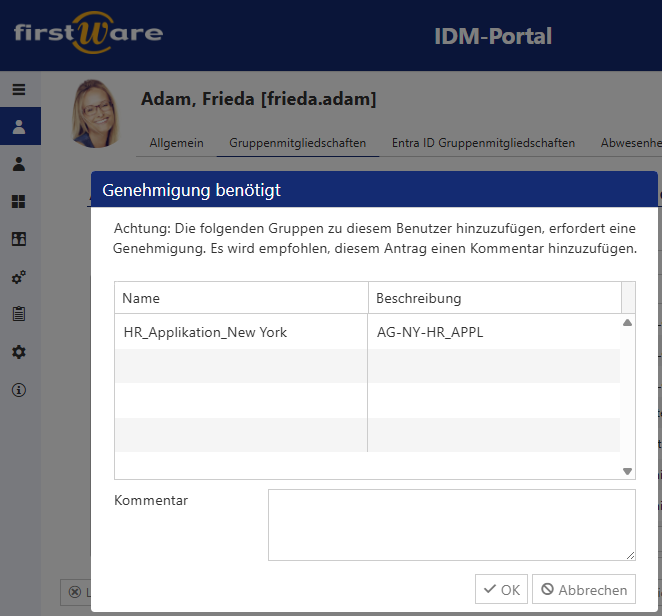Screen dimensions: 662x616
Task: Click the Name column header
Action: point(241,298)
